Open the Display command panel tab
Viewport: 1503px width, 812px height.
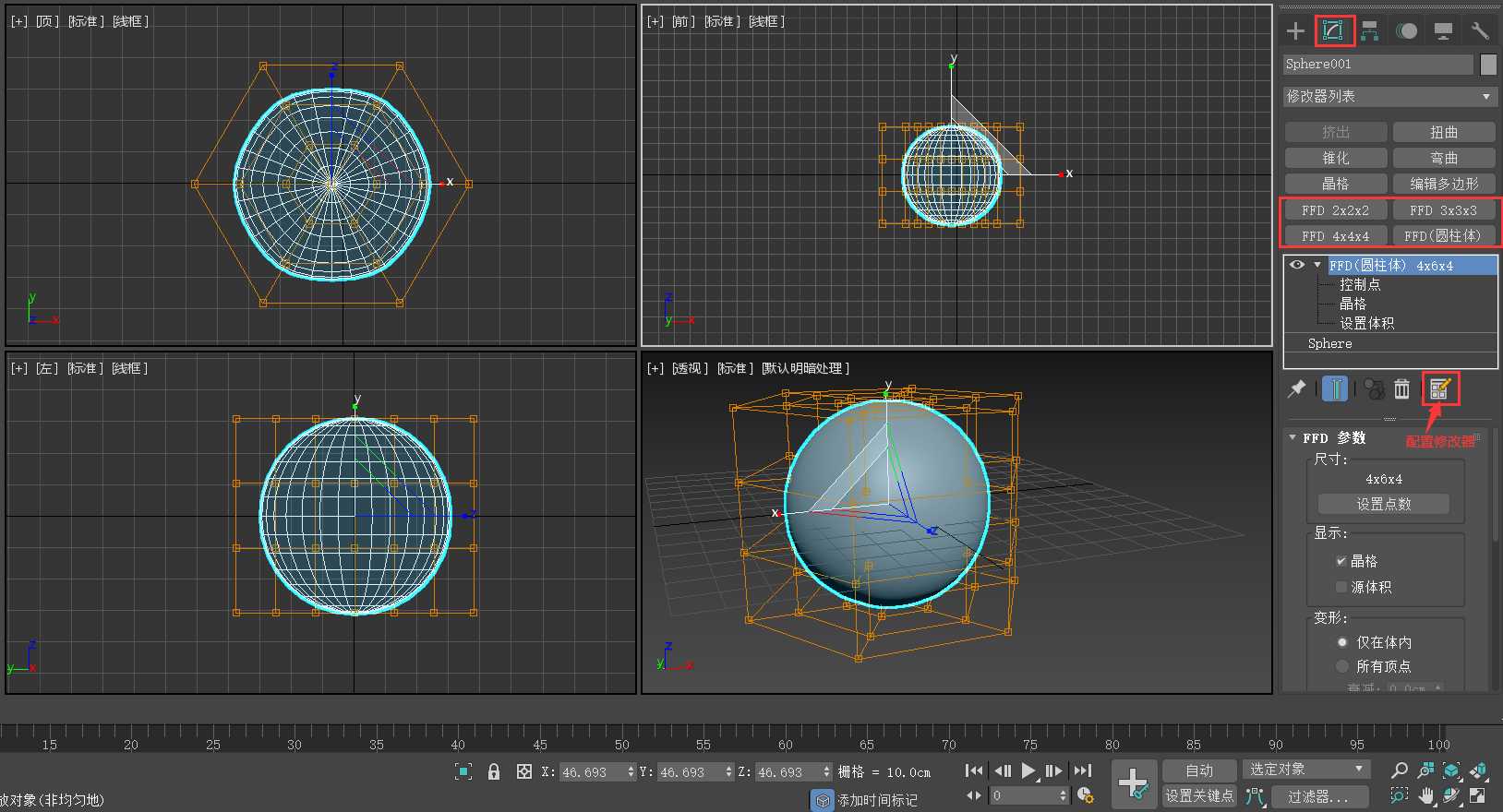point(1443,31)
